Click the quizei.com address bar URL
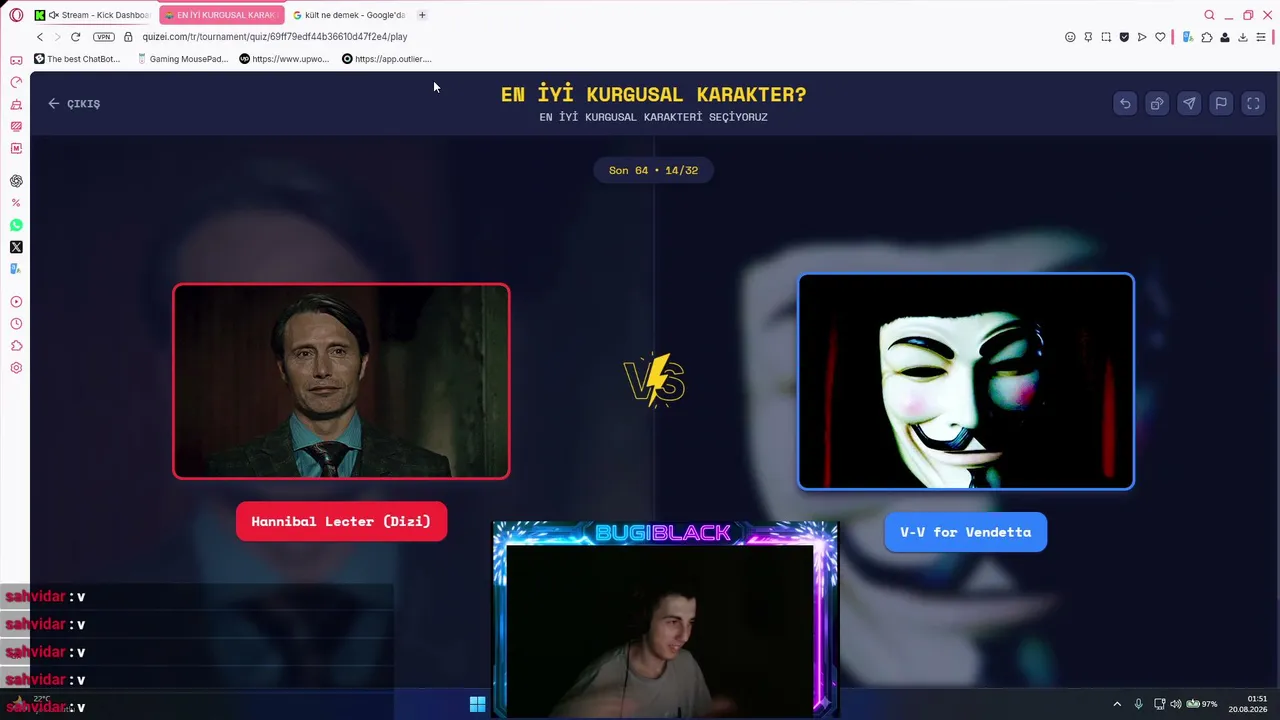Image resolution: width=1280 pixels, height=720 pixels. pos(275,37)
